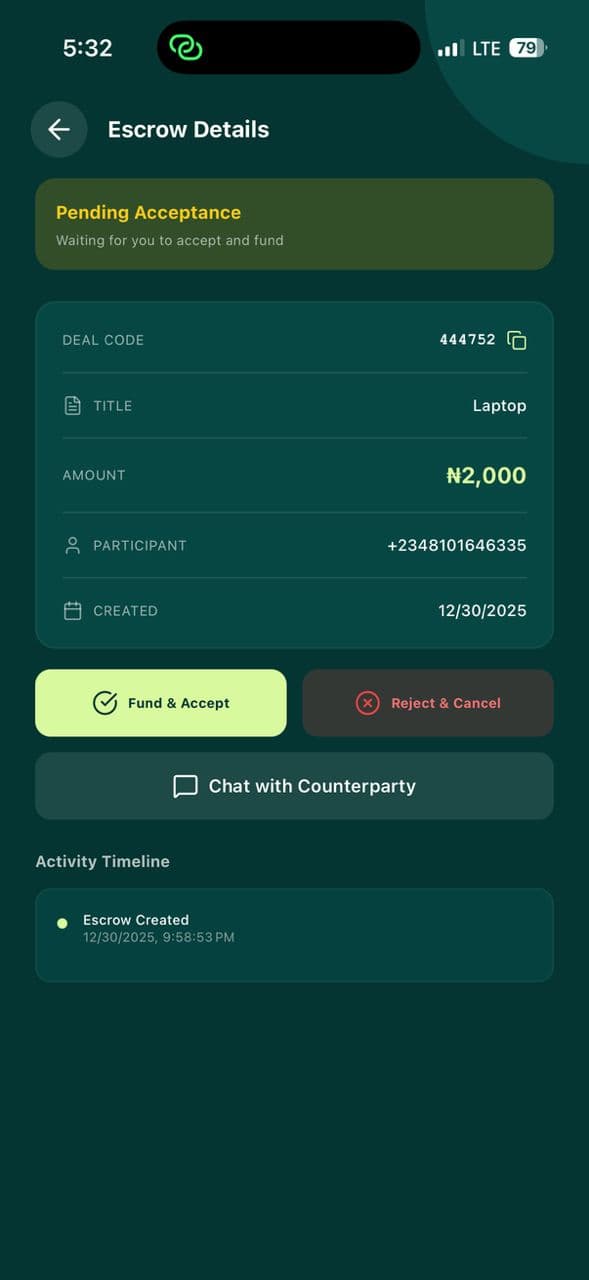Tap the checkmark icon on Fund & Accept
The image size is (589, 1280).
(104, 703)
